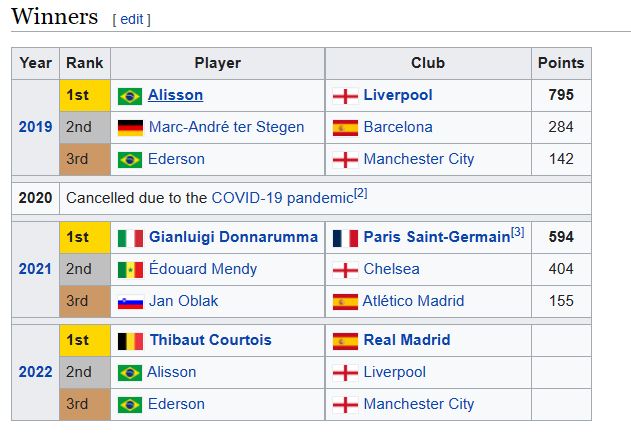Click the Spain flag beside Real Madrid
Image resolution: width=631 pixels, height=434 pixels.
(x=345, y=341)
